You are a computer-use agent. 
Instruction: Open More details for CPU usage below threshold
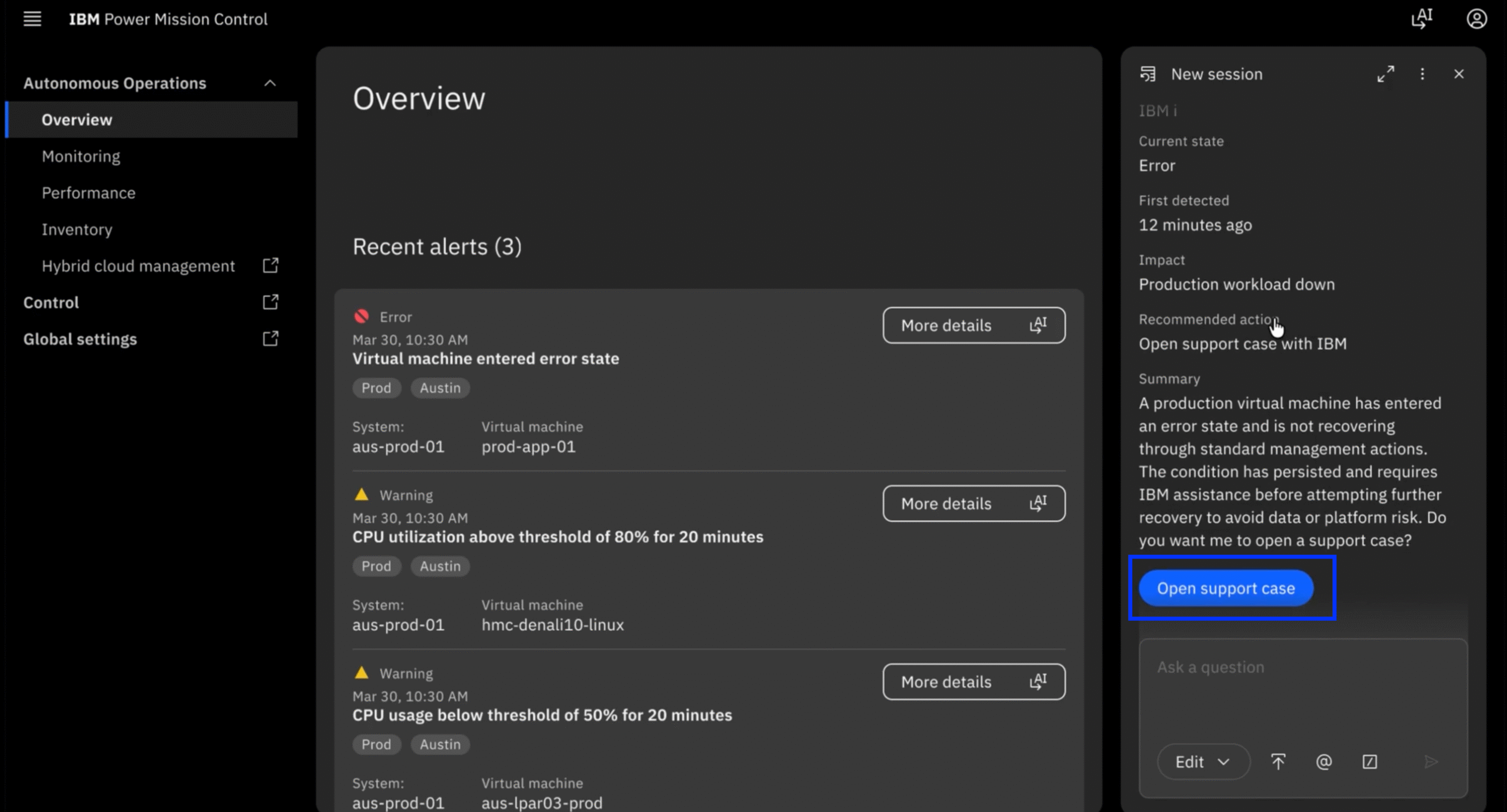pos(974,682)
